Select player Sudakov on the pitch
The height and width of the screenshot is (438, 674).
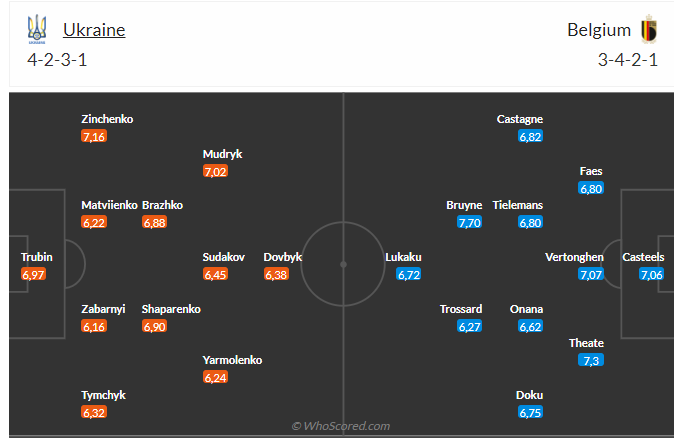pyautogui.click(x=224, y=257)
